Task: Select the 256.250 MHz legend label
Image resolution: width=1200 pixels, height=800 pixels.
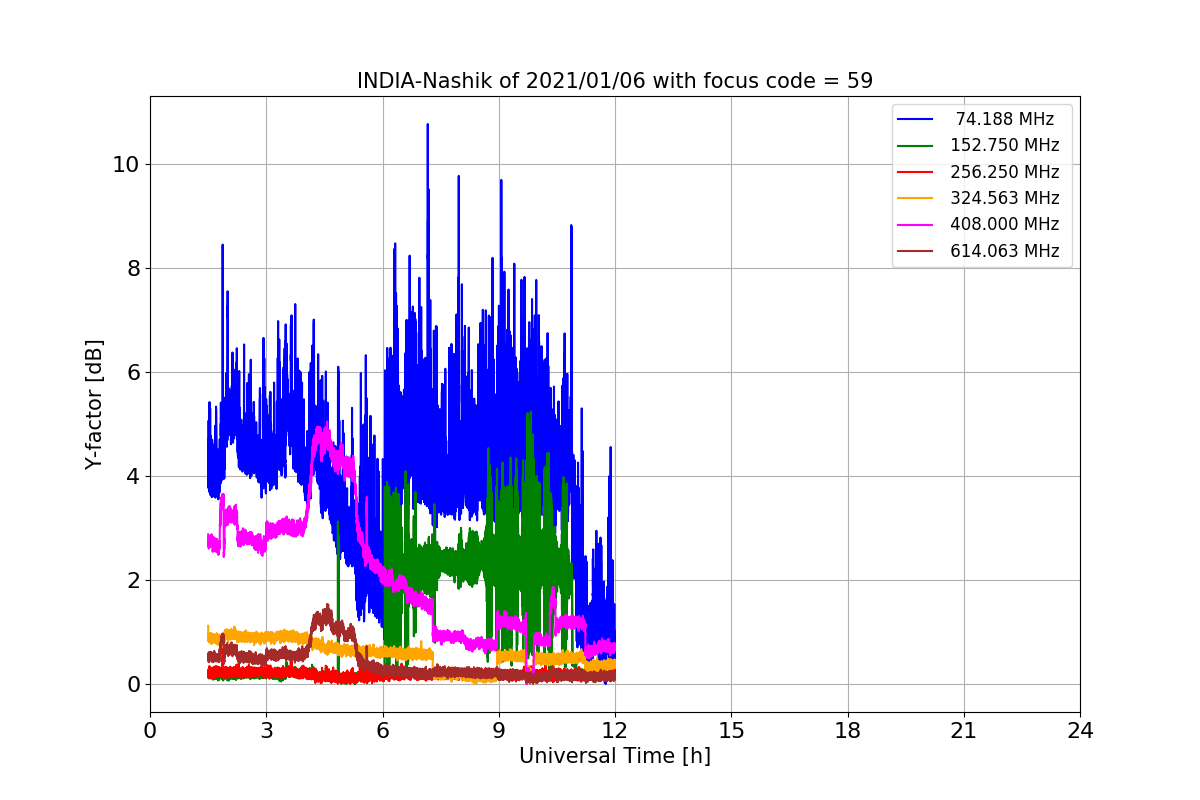Action: pyautogui.click(x=1005, y=172)
